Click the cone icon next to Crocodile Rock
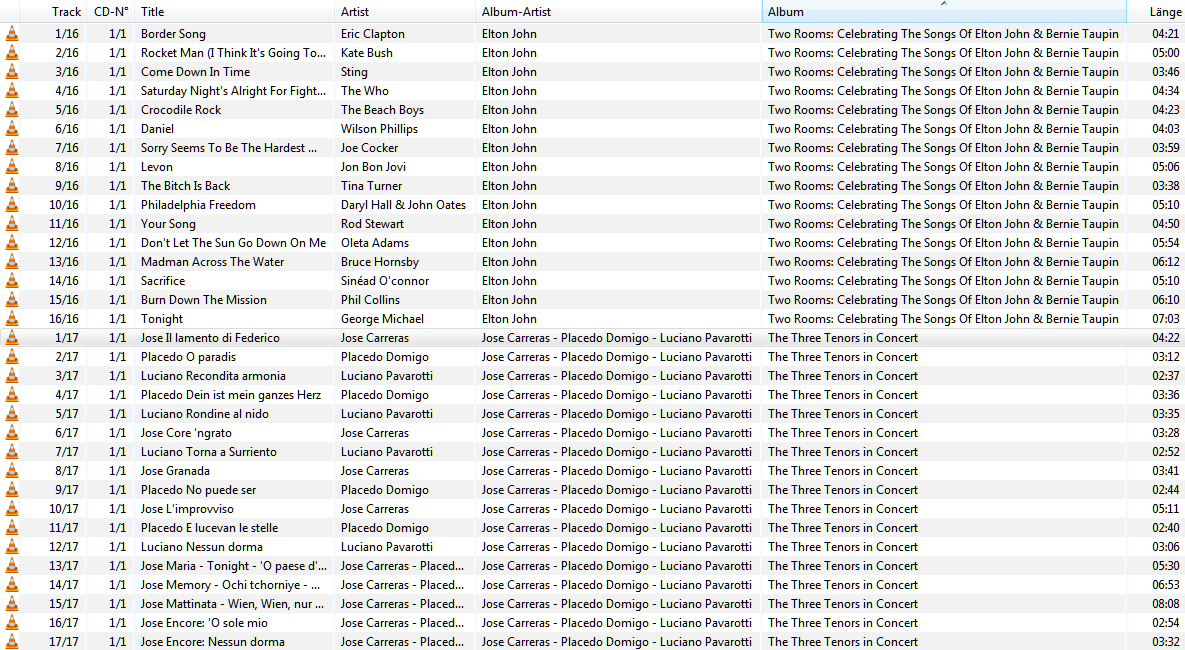 (x=11, y=109)
